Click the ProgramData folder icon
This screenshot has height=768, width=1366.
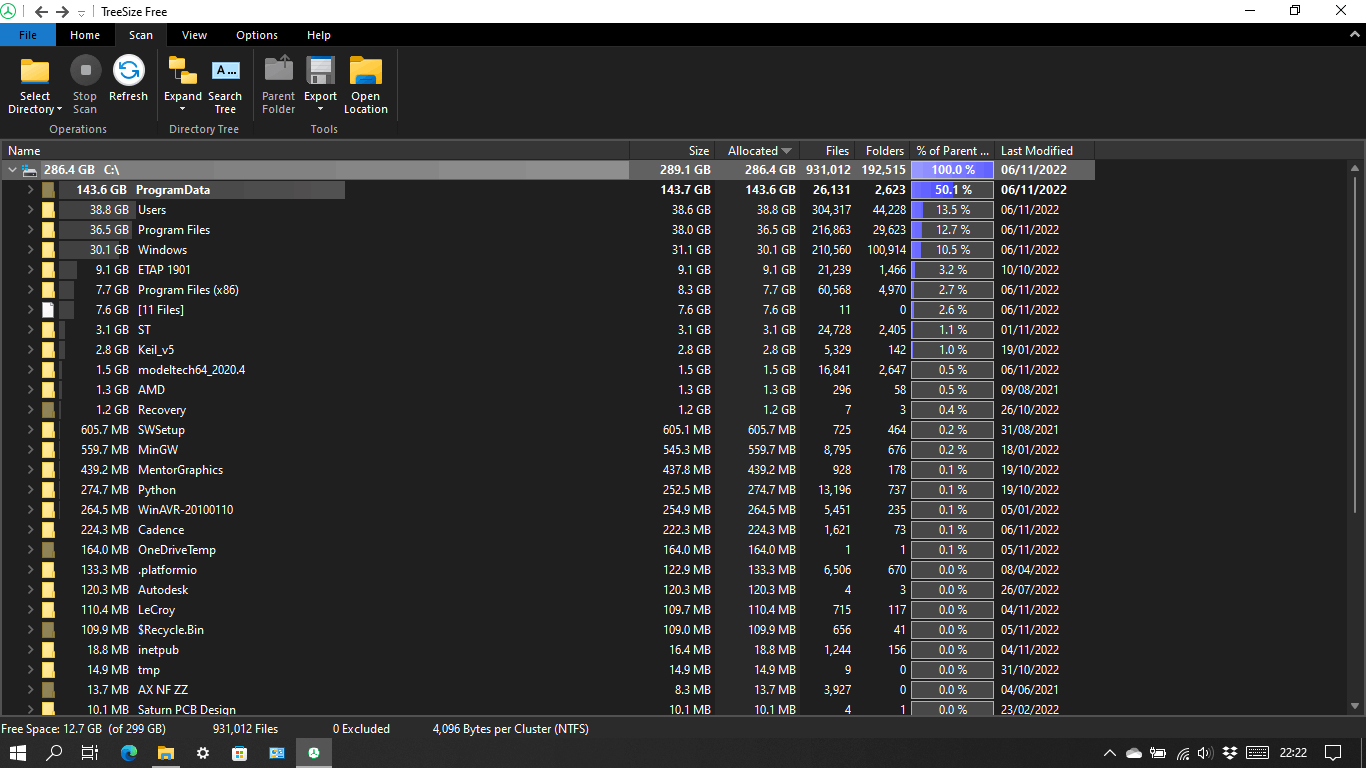[48, 190]
